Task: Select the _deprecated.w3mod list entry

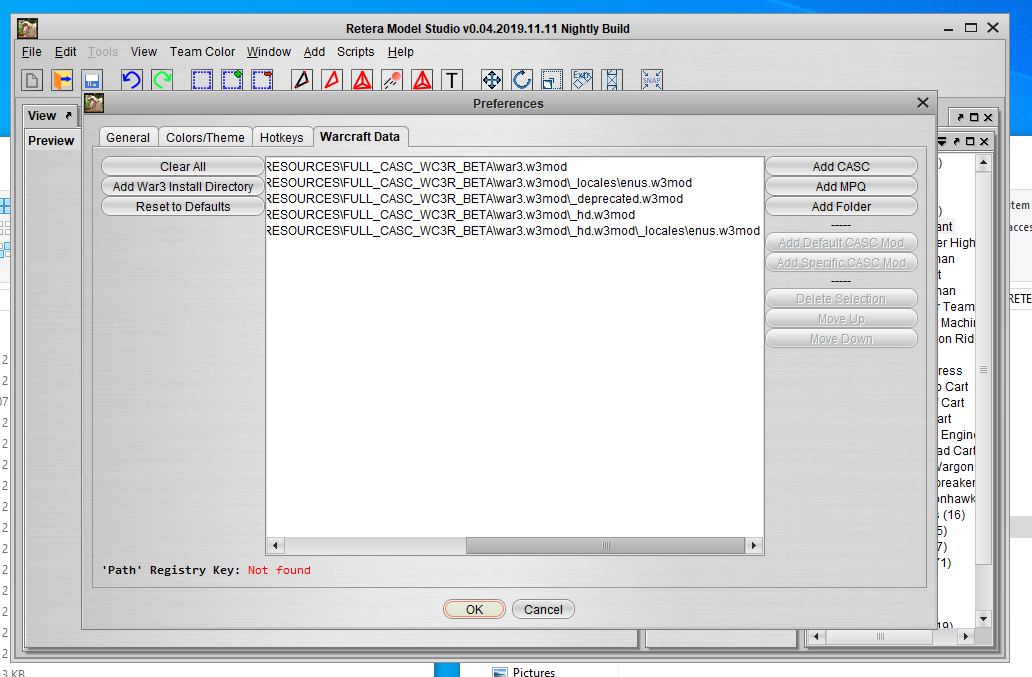Action: 514,199
